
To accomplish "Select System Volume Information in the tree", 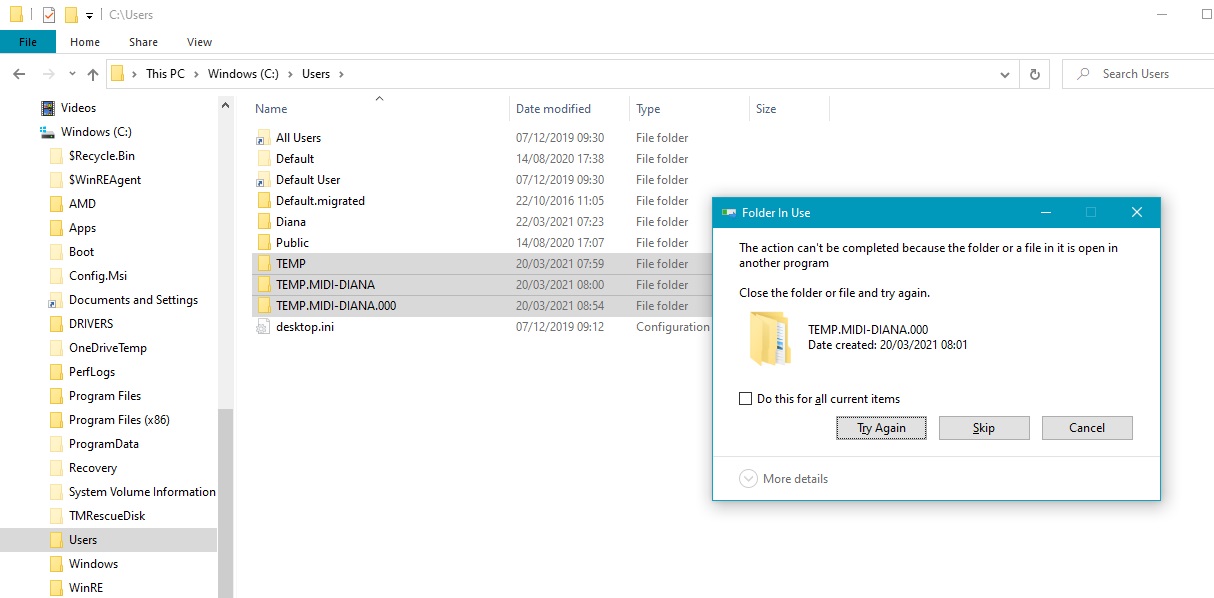I will tap(141, 492).
